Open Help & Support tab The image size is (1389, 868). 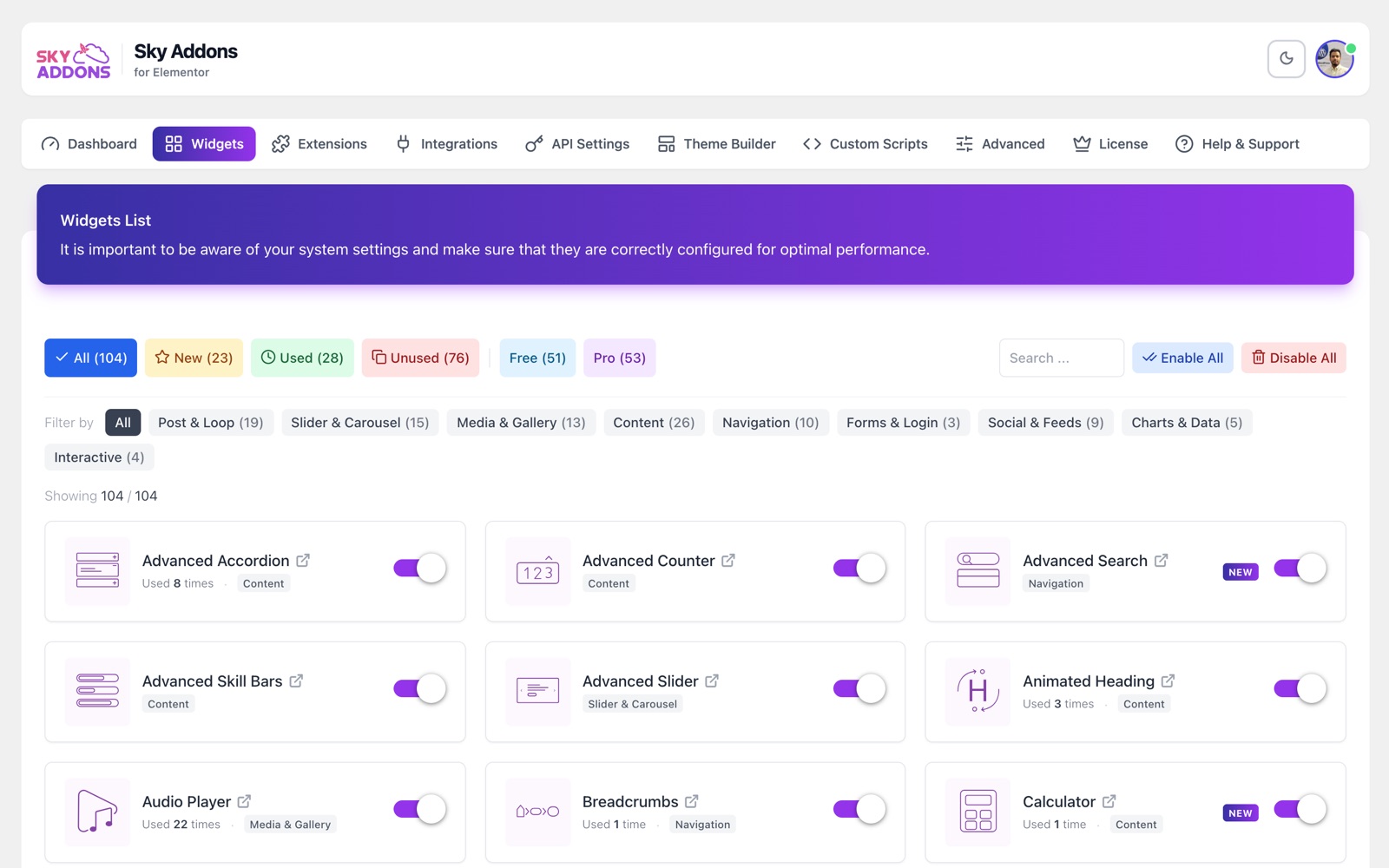coord(1237,144)
